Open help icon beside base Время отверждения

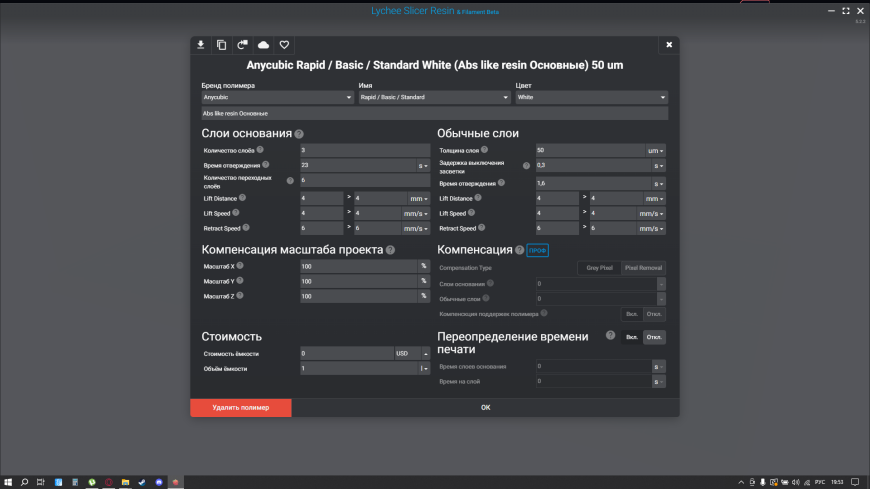tap(266, 164)
